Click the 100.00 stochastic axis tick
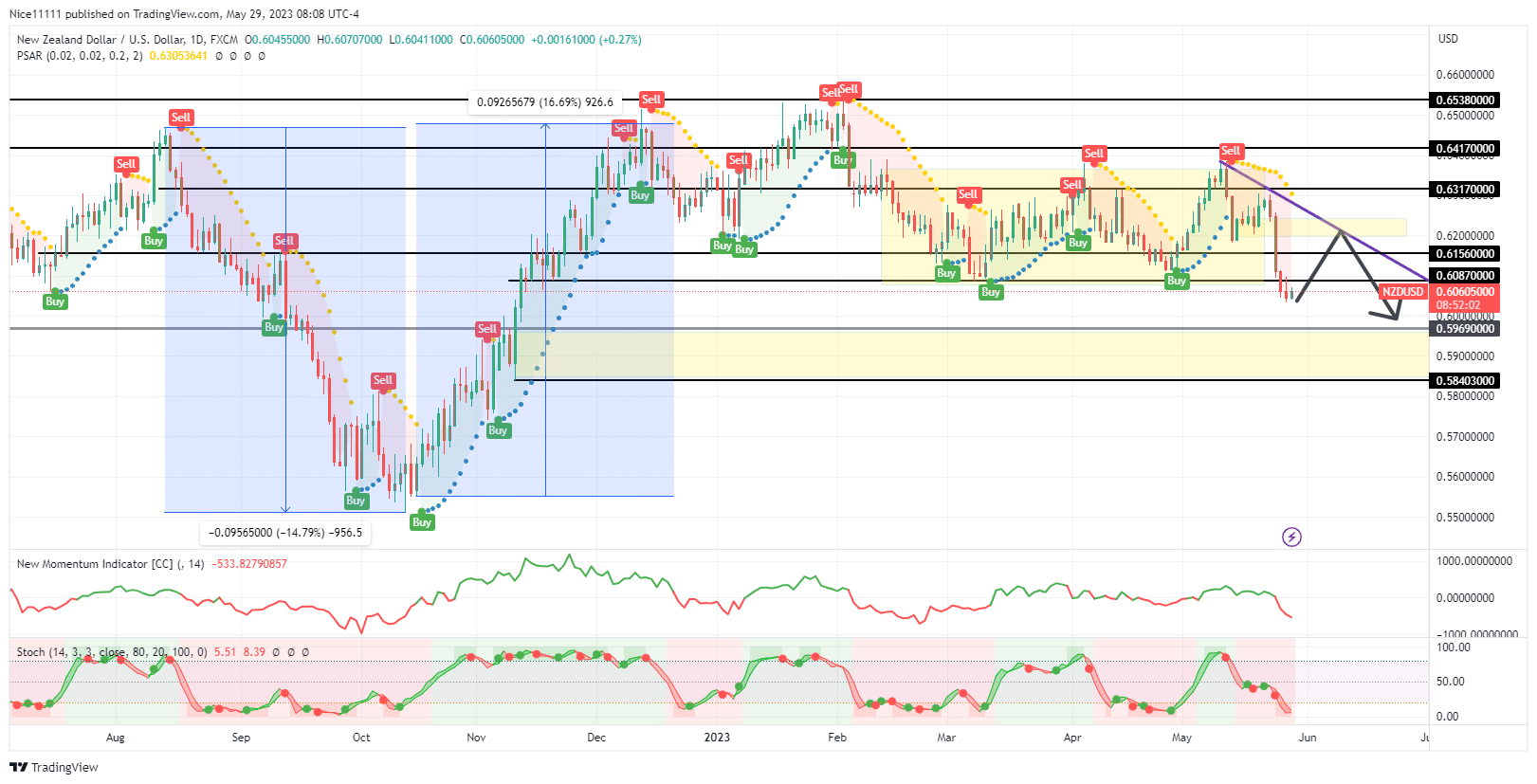This screenshot has width=1537, height=784. (1454, 647)
